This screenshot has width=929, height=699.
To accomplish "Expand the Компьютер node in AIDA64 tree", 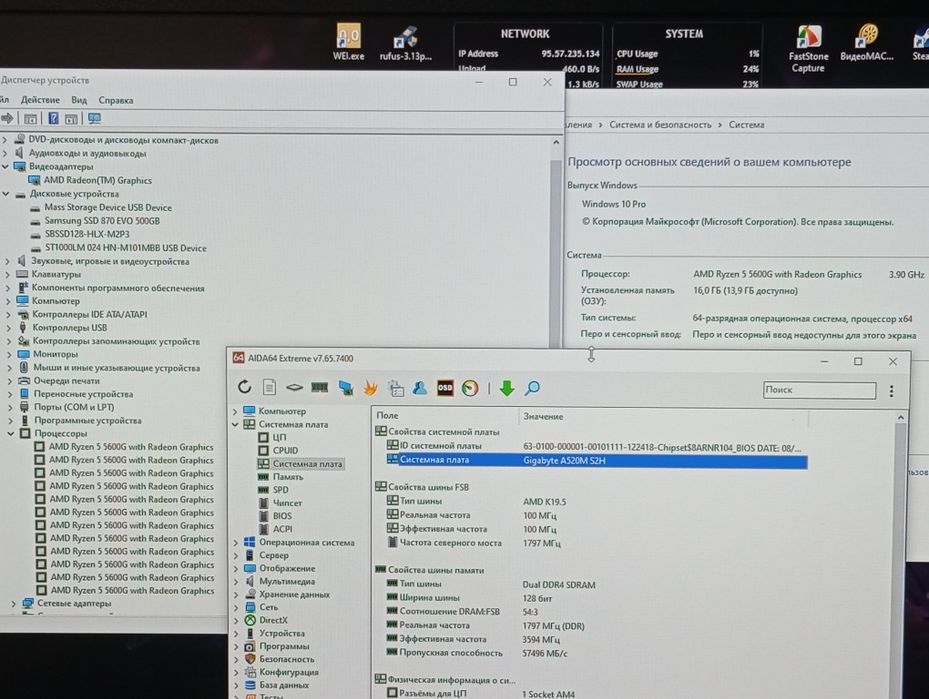I will 235,411.
